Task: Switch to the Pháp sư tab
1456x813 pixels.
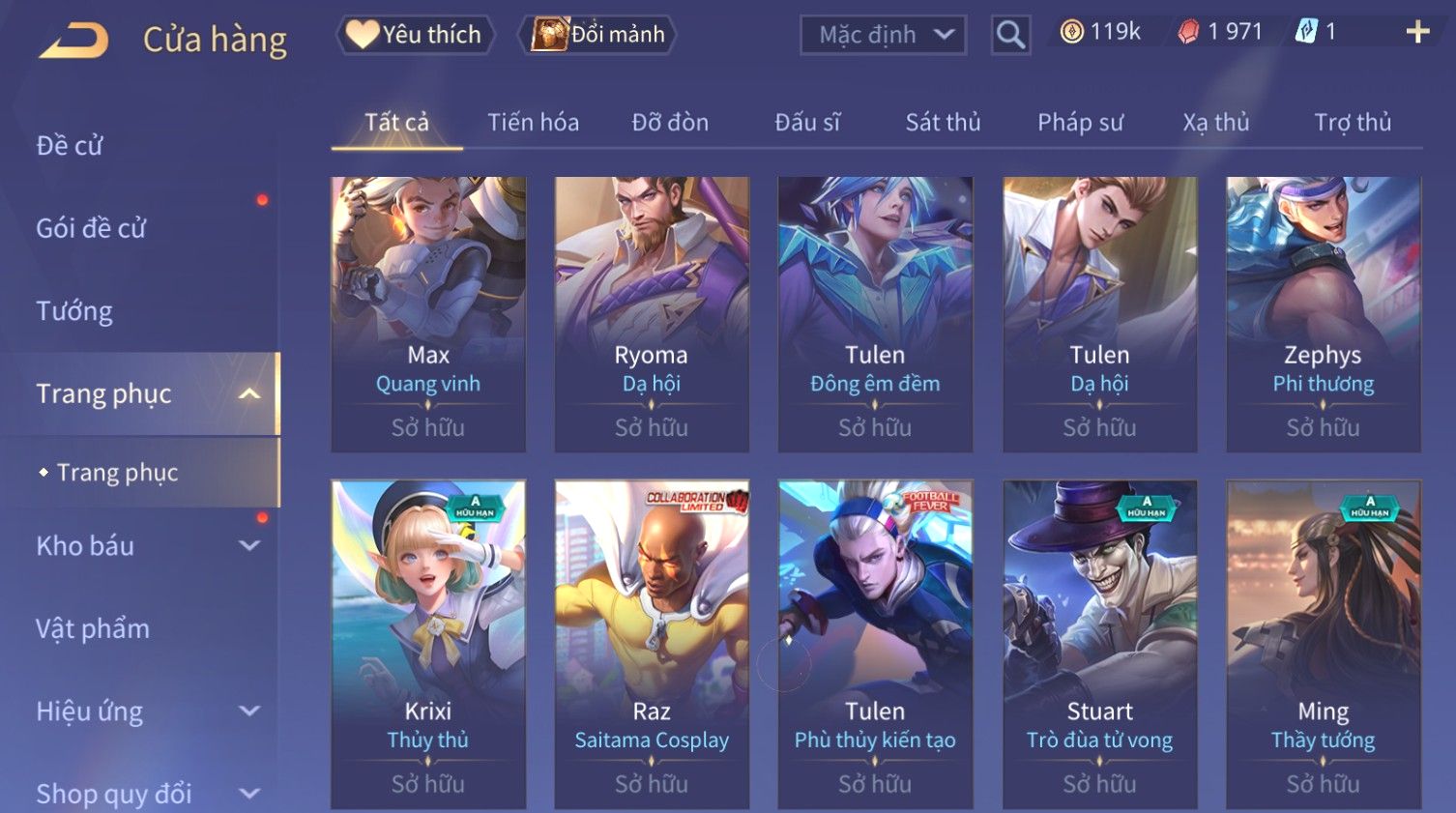Action: (x=1080, y=122)
